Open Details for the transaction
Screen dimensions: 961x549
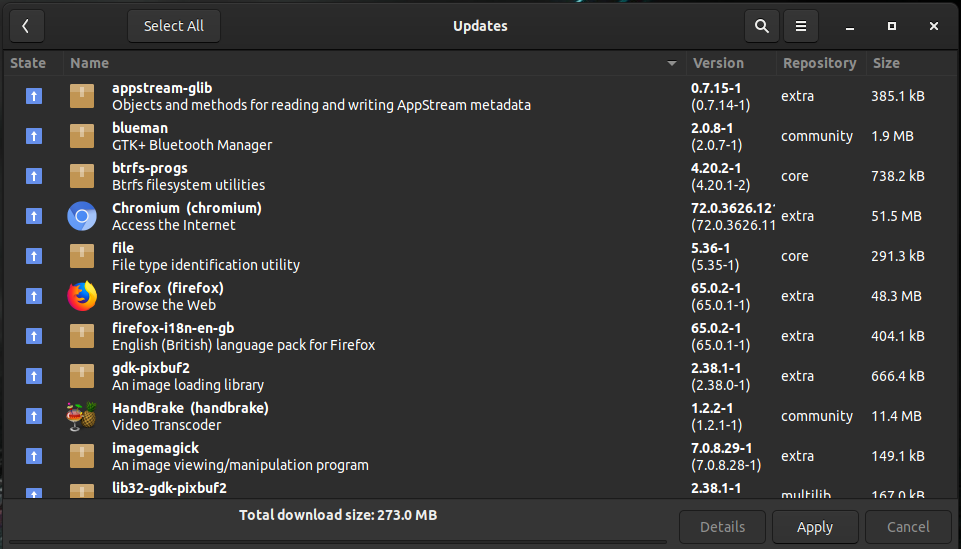[722, 527]
